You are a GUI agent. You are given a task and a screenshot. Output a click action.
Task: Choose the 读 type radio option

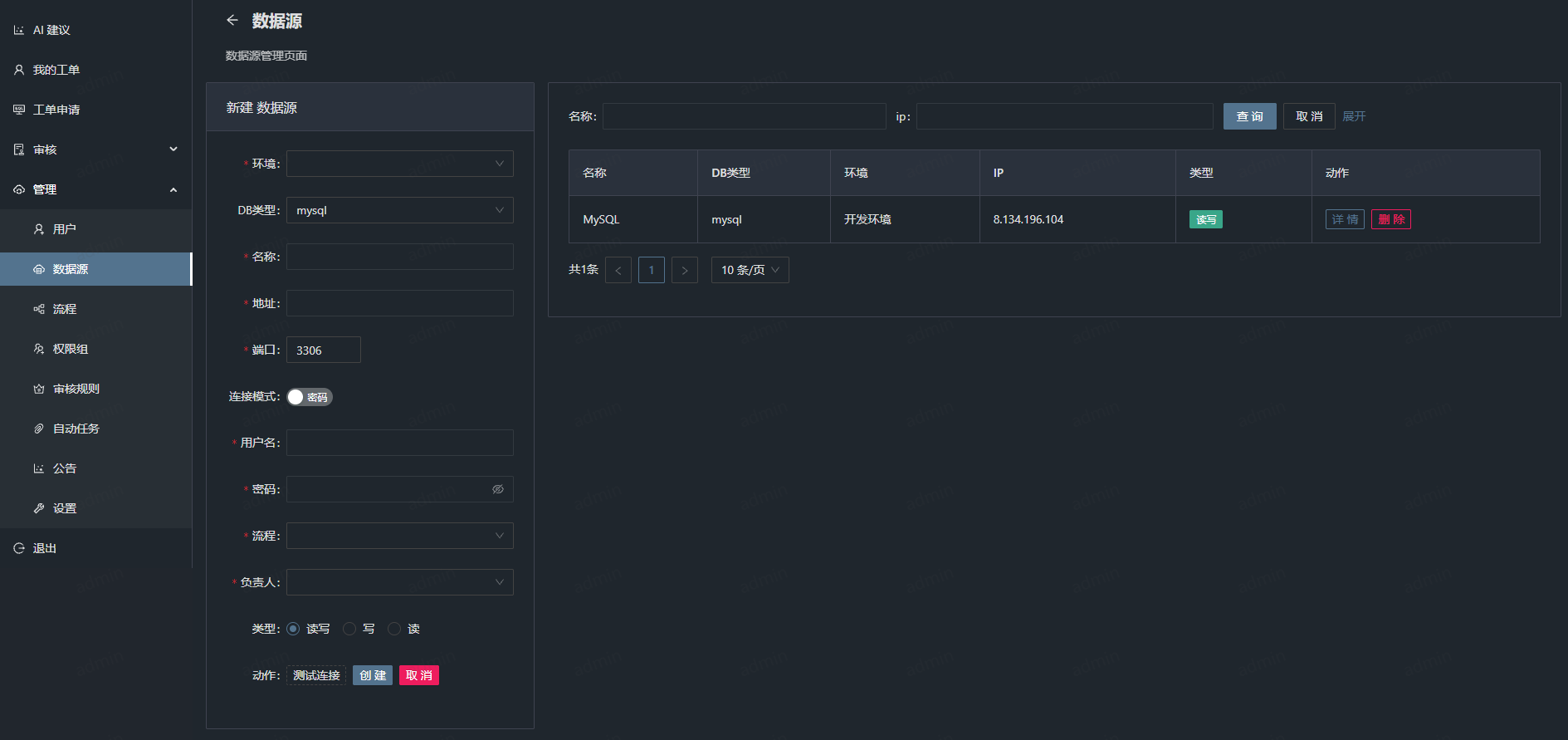click(394, 629)
